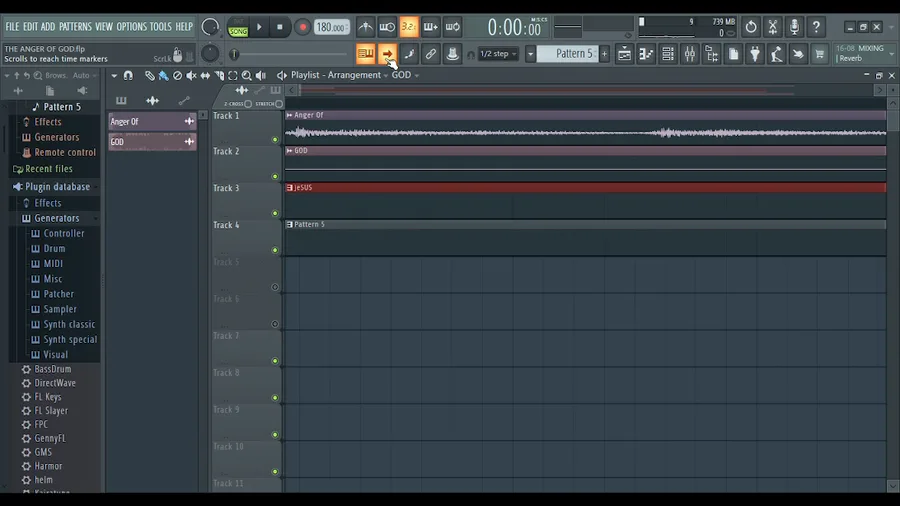Toggle the metronome icon
This screenshot has height=506, width=900.
pos(365,27)
